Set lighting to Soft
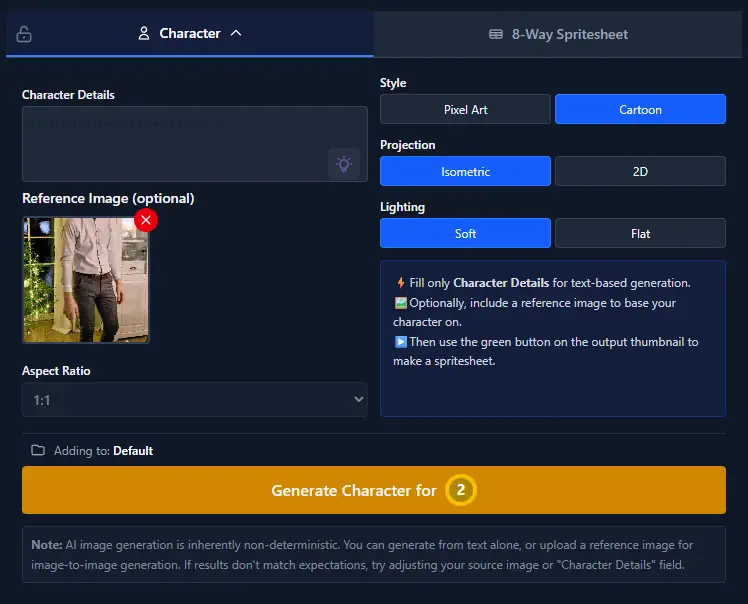 pos(465,234)
